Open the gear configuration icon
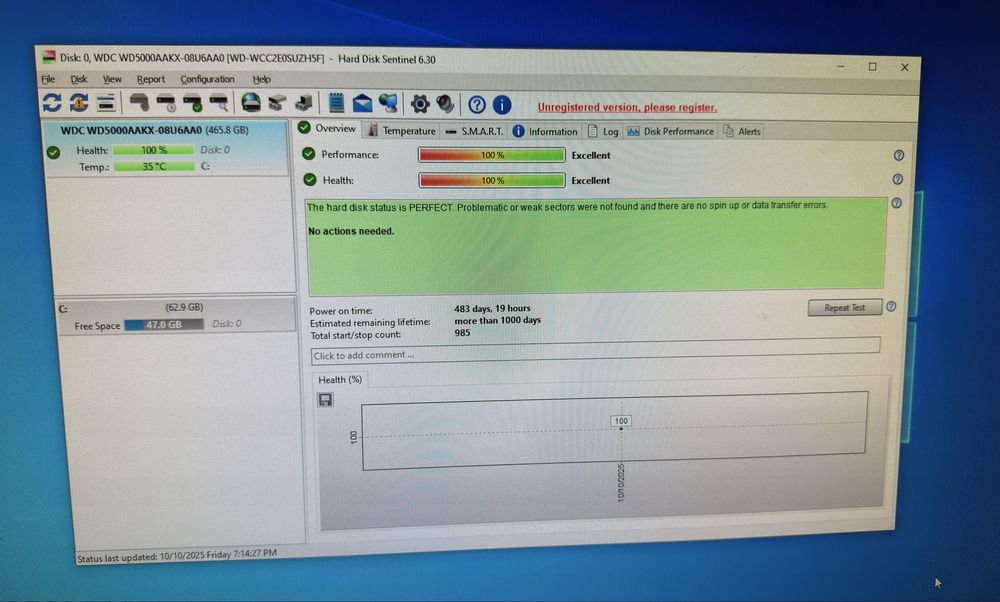Screen dimensions: 1000x602 (420, 104)
